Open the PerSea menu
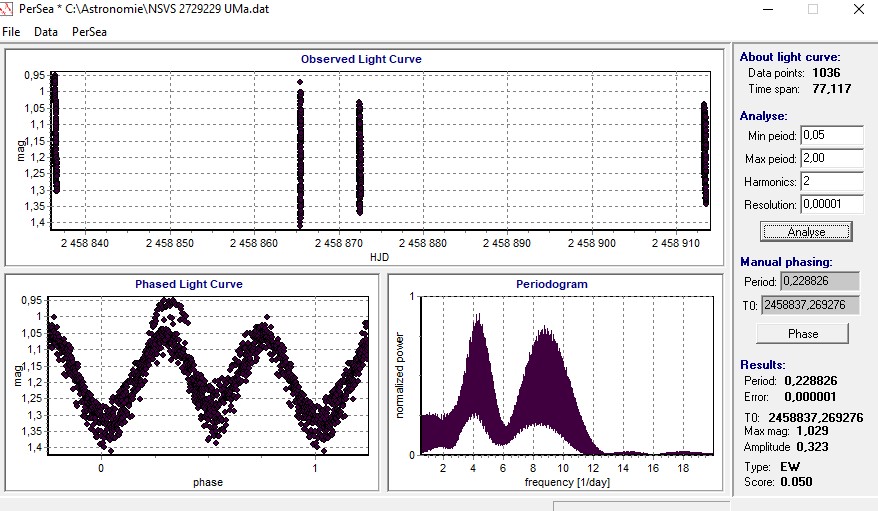The image size is (878, 511). 89,32
